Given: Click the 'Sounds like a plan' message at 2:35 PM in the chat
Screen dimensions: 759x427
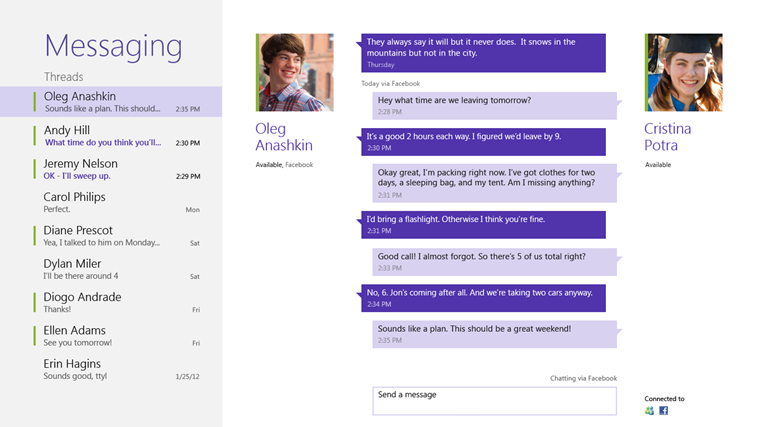Looking at the screenshot, I should pyautogui.click(x=494, y=334).
